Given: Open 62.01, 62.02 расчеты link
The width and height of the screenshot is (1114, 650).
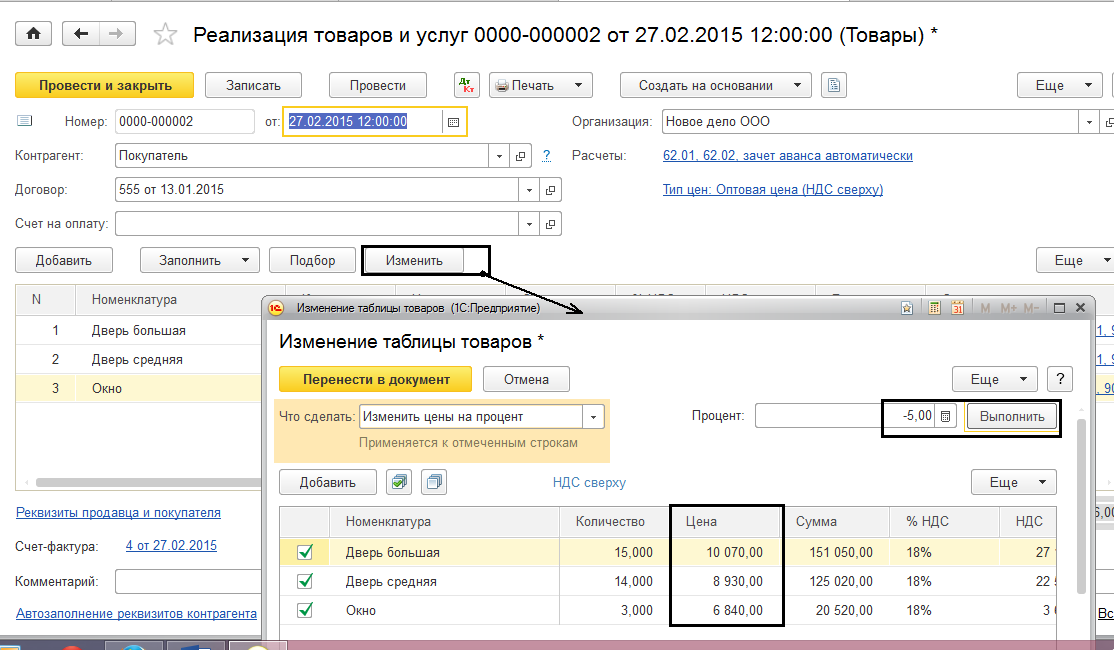Looking at the screenshot, I should [788, 156].
